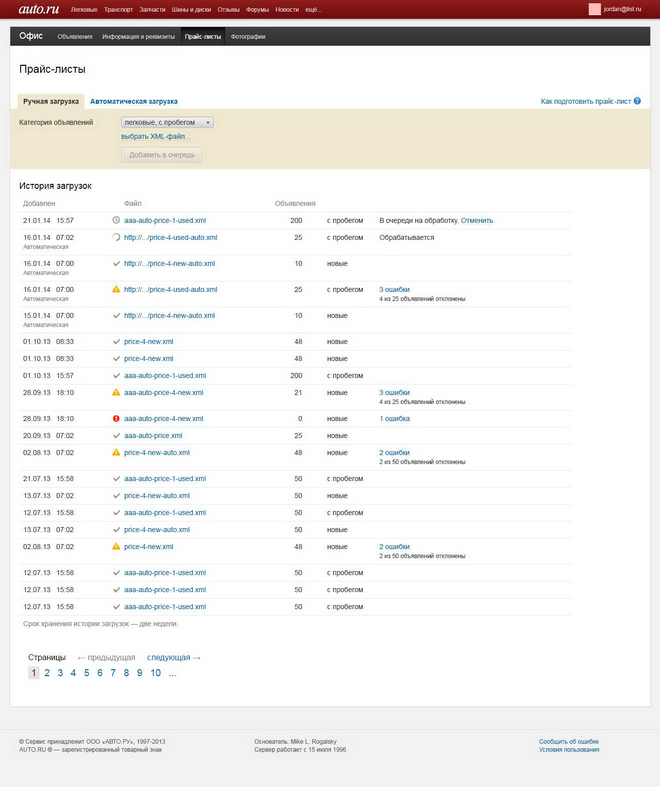Click the spinning processing icon
Viewport: 660px width, 787px height.
coord(116,237)
